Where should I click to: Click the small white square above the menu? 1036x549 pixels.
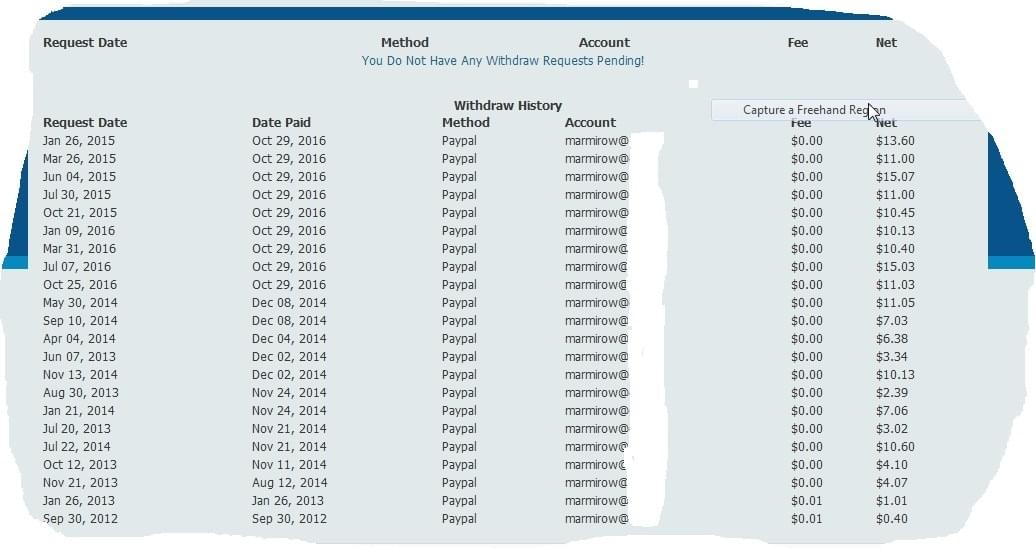pos(693,84)
